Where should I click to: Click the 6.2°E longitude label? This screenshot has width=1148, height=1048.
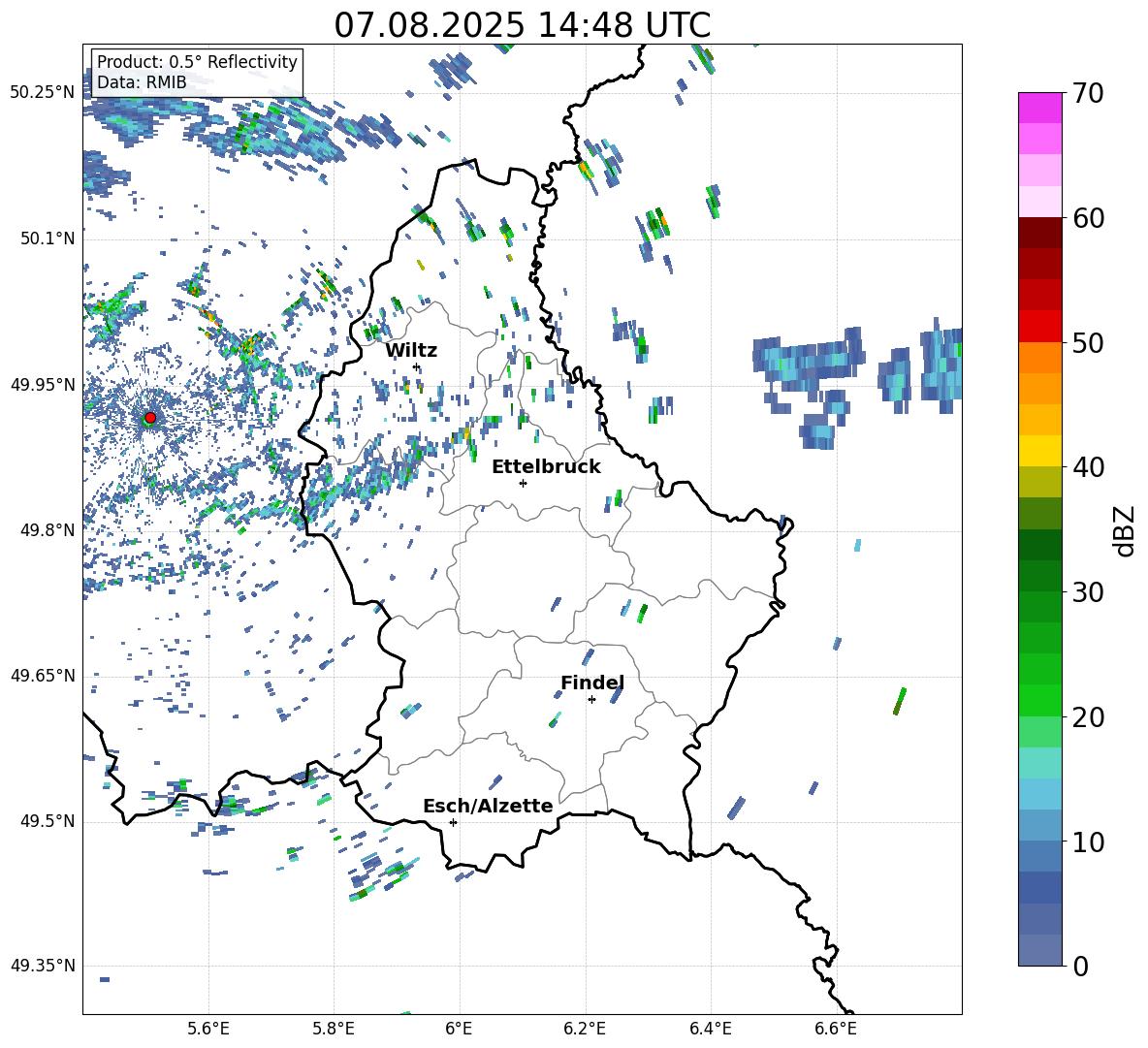coord(585,1029)
